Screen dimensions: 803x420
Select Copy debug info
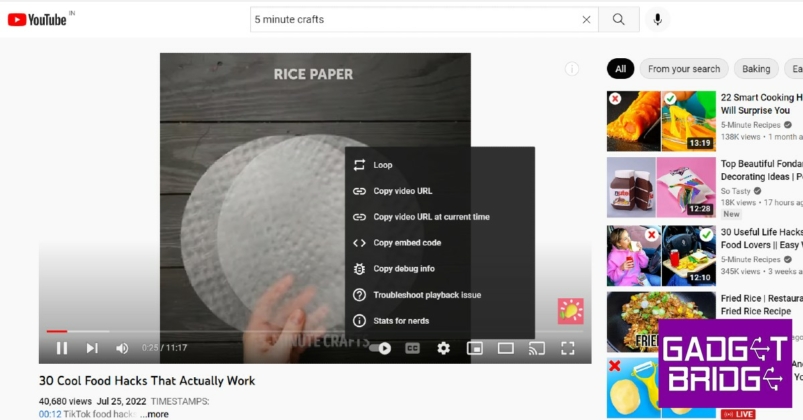click(x=440, y=268)
